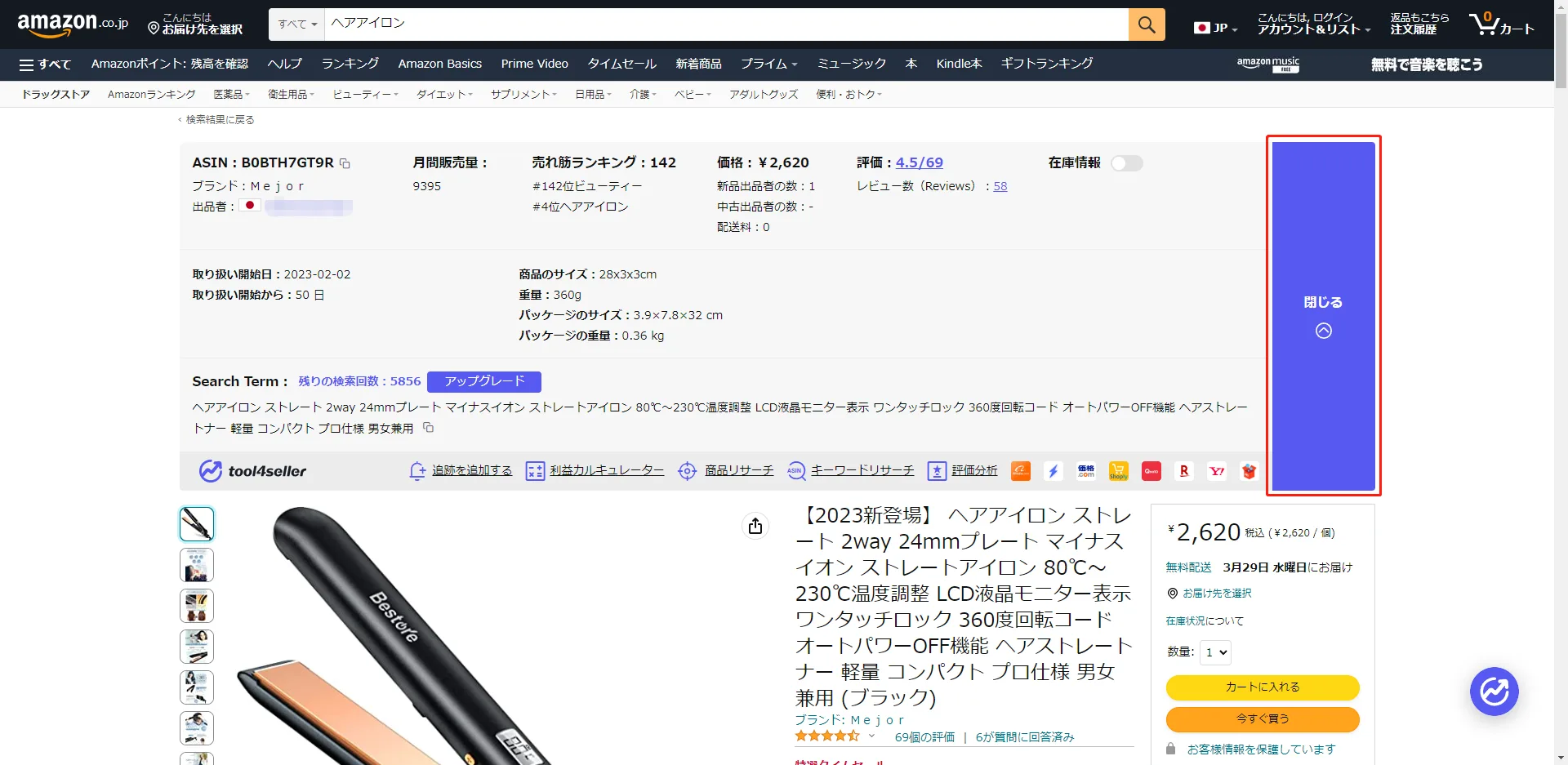The image size is (1568, 765).
Task: Click the share icon on product image
Action: tap(755, 526)
